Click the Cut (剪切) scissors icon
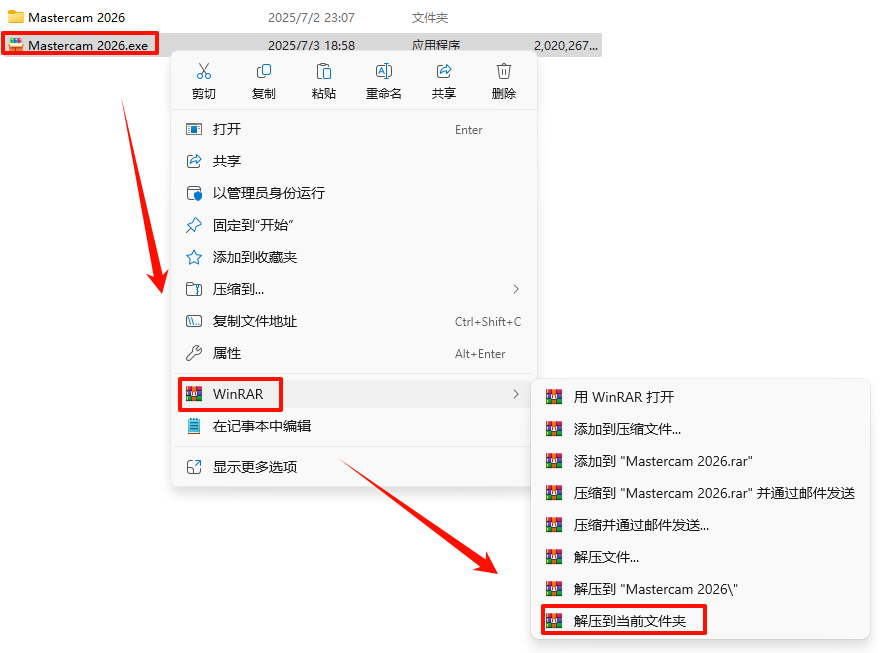 coord(204,71)
